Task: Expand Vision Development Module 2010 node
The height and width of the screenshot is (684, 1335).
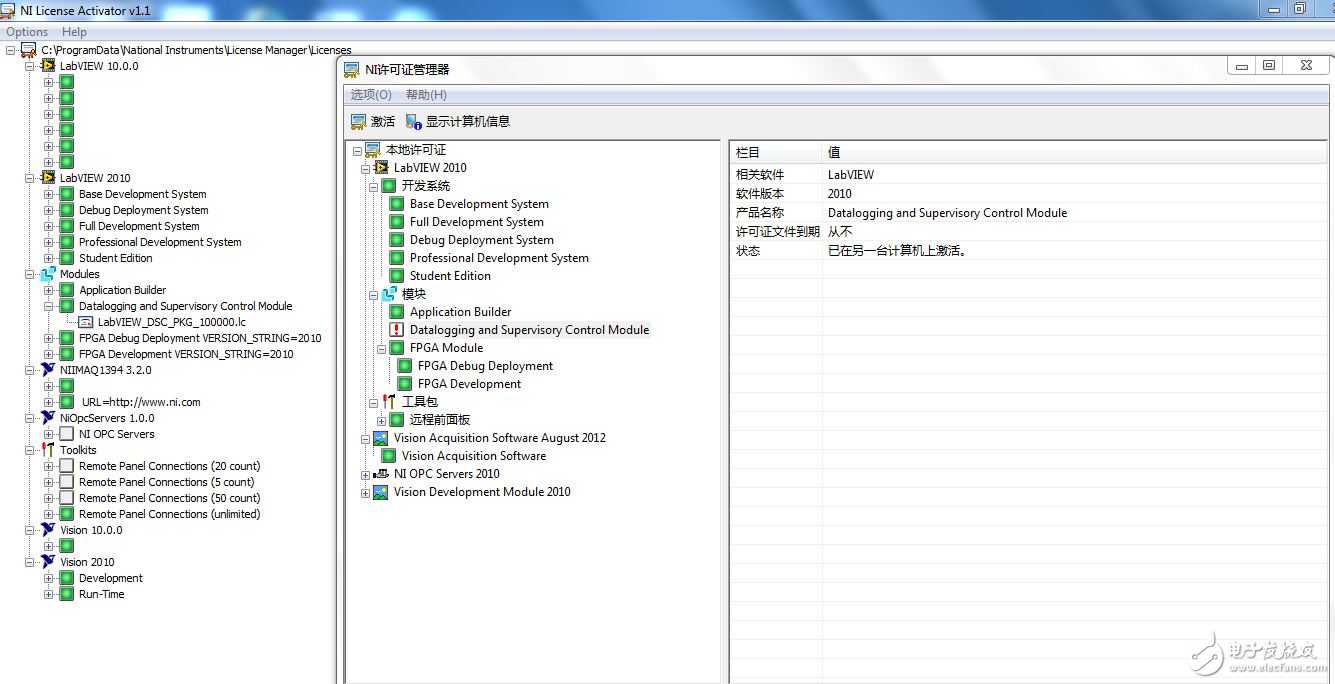Action: 366,492
